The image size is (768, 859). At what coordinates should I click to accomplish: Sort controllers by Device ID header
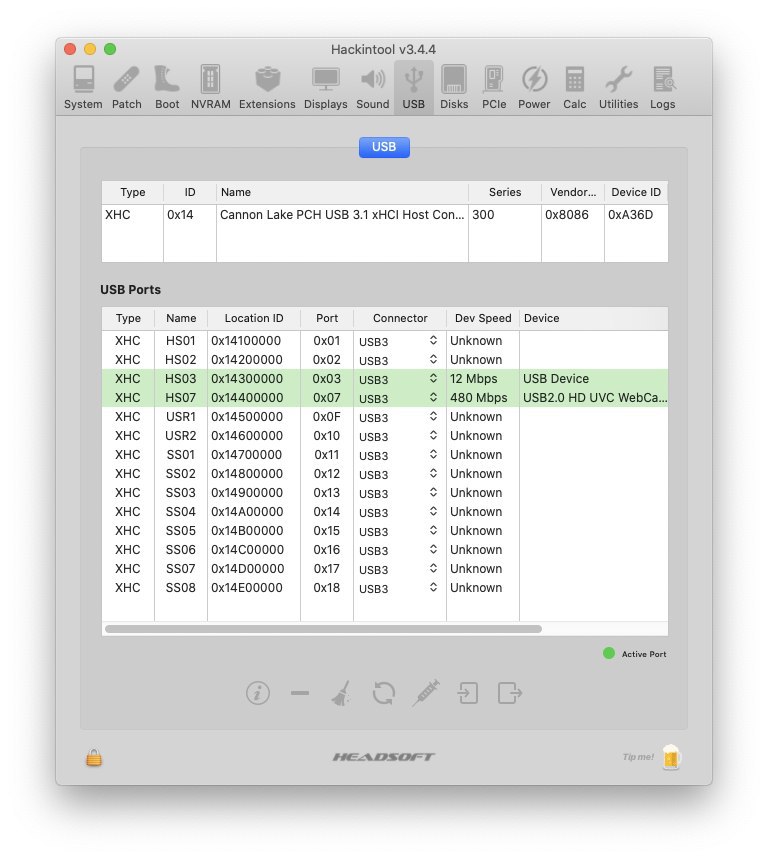[x=636, y=192]
